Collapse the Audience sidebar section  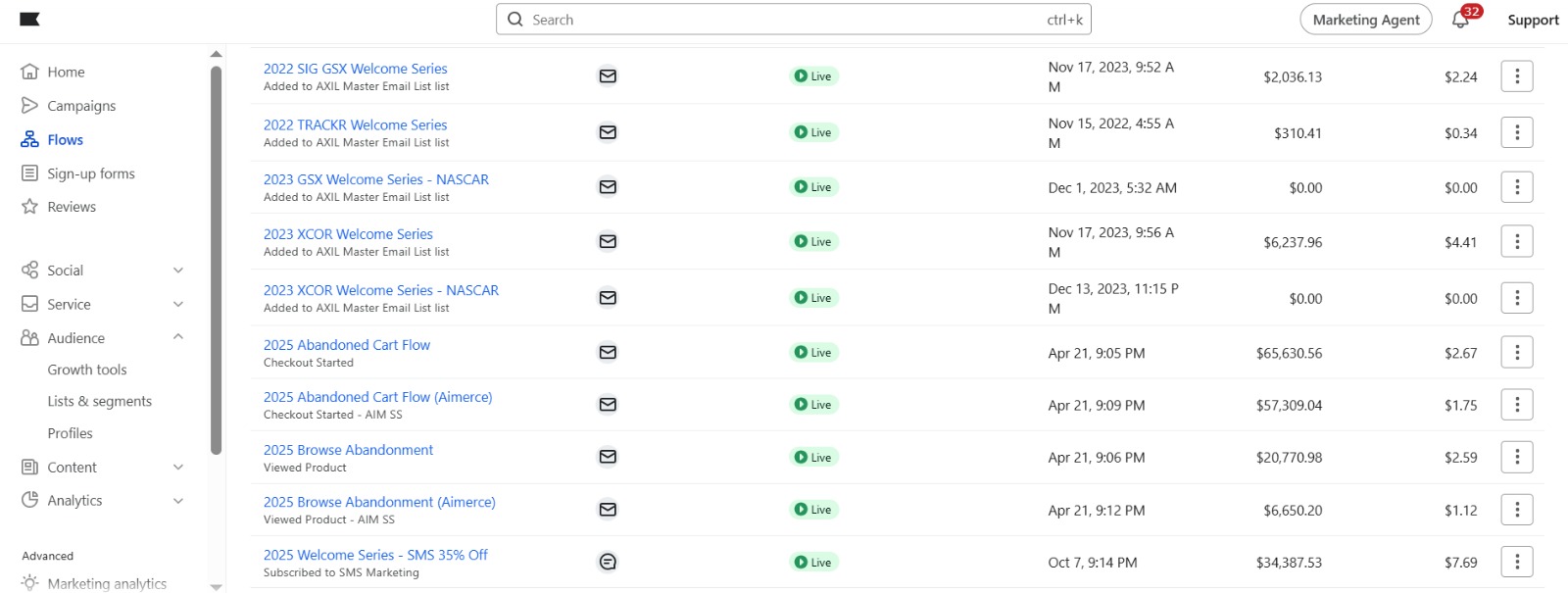click(178, 337)
